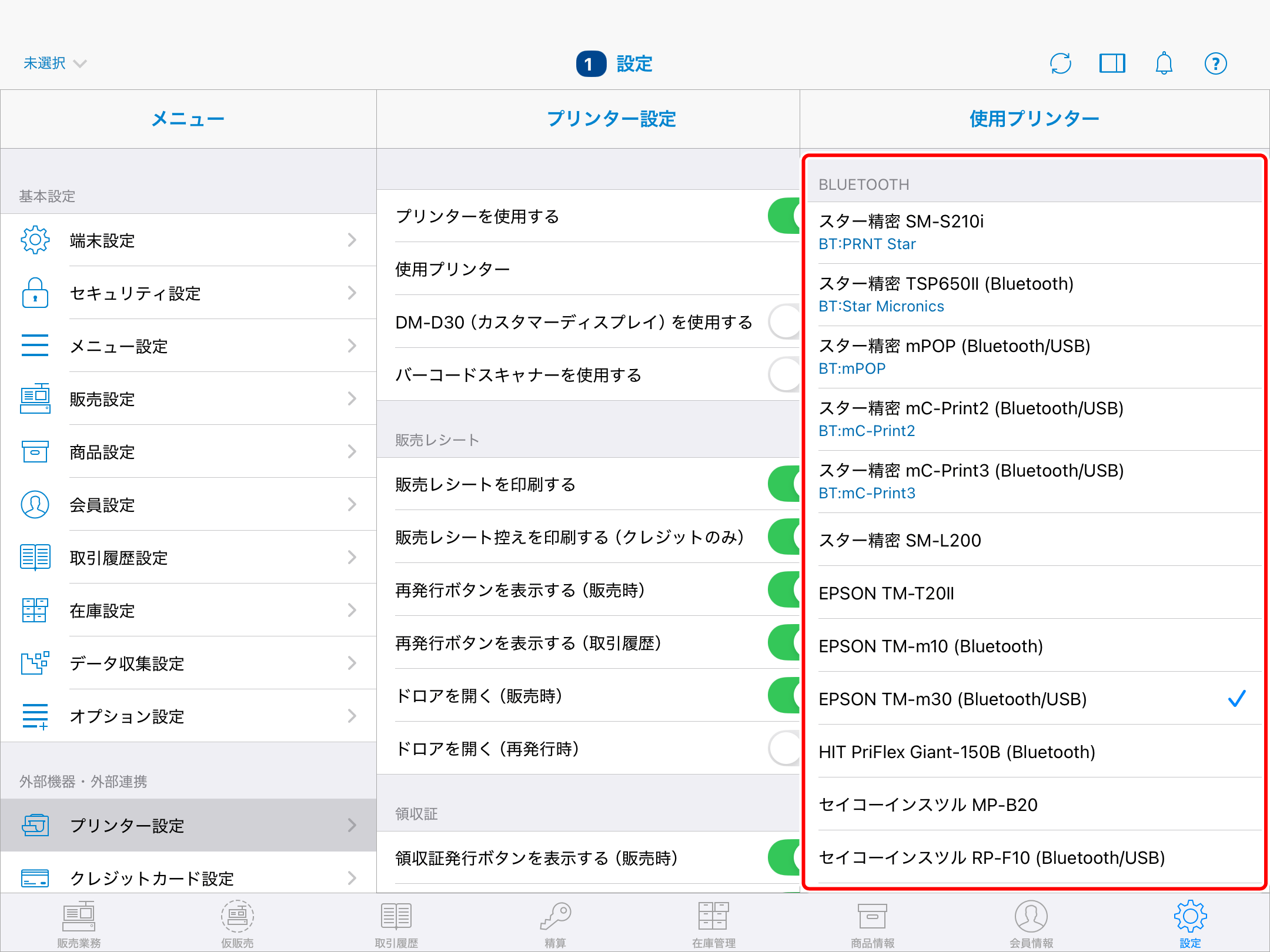Image resolution: width=1270 pixels, height=952 pixels.
Task: Open 在庫管理 shelves tab icon
Action: (x=714, y=916)
